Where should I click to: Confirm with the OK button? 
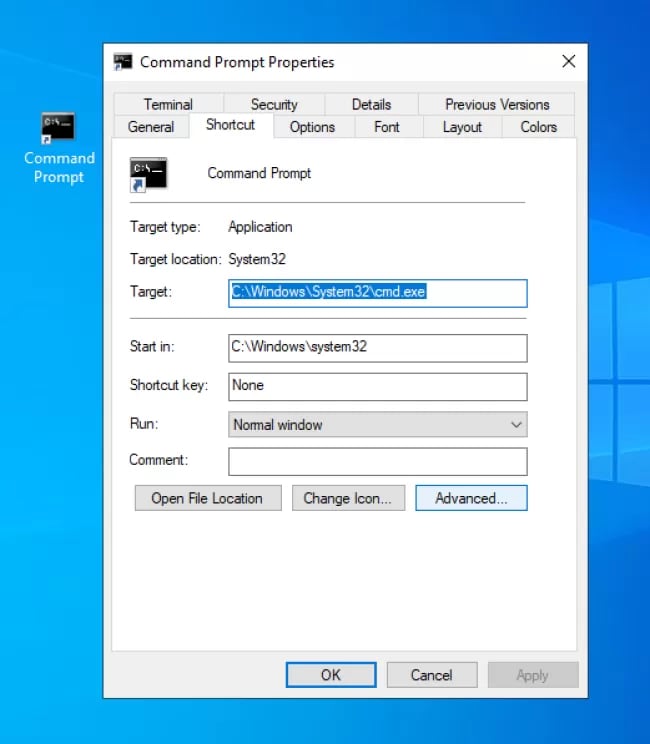tap(331, 675)
